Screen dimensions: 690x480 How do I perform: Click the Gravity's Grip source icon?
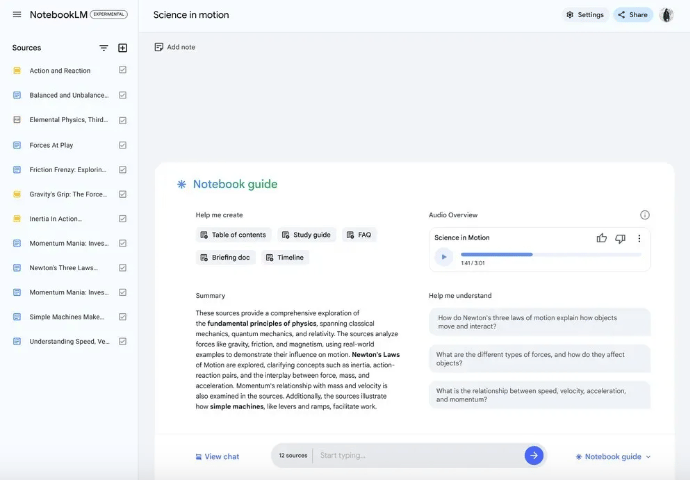point(17,194)
